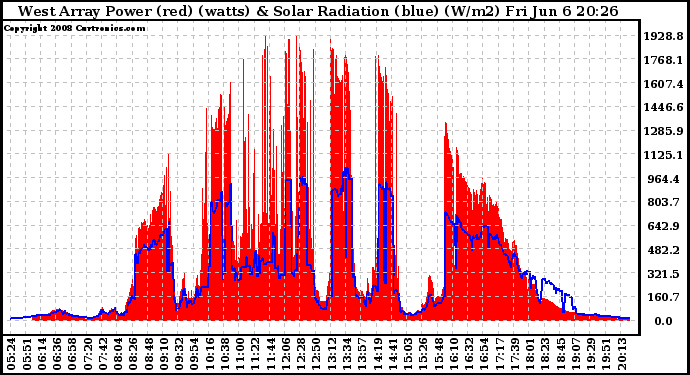690x375 pixels.
Task: Click the 20:13 time label
Action: tap(621, 354)
